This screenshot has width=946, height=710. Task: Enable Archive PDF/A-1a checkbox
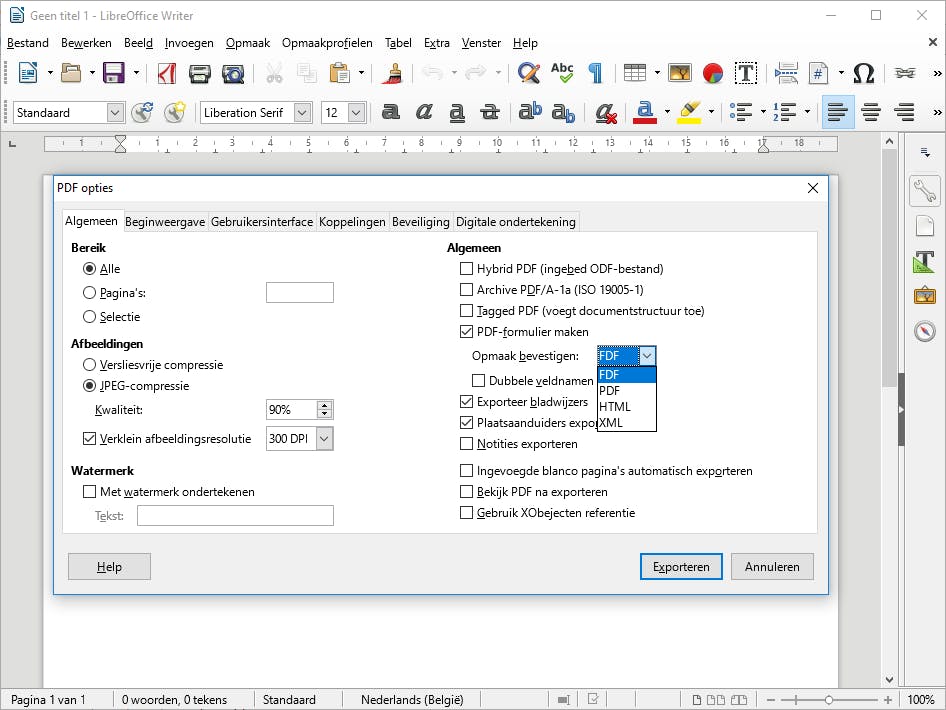coord(466,290)
